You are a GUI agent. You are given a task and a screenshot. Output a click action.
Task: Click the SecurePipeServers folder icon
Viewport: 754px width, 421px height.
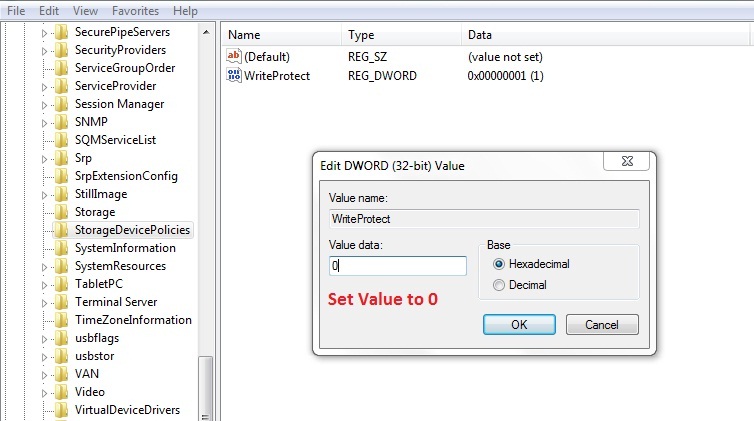62,32
